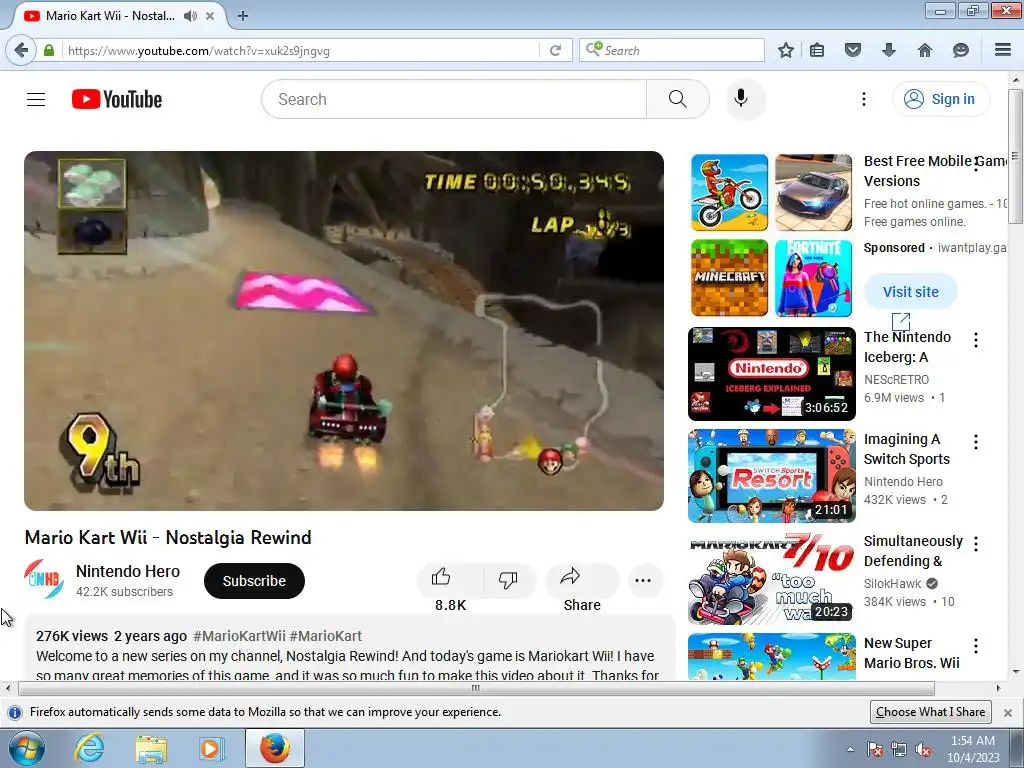Click the Sign in button

[x=941, y=99]
